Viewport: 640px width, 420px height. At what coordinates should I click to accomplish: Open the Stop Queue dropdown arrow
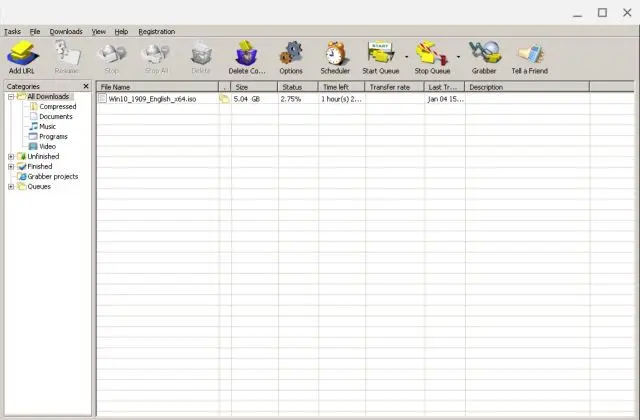(458, 57)
